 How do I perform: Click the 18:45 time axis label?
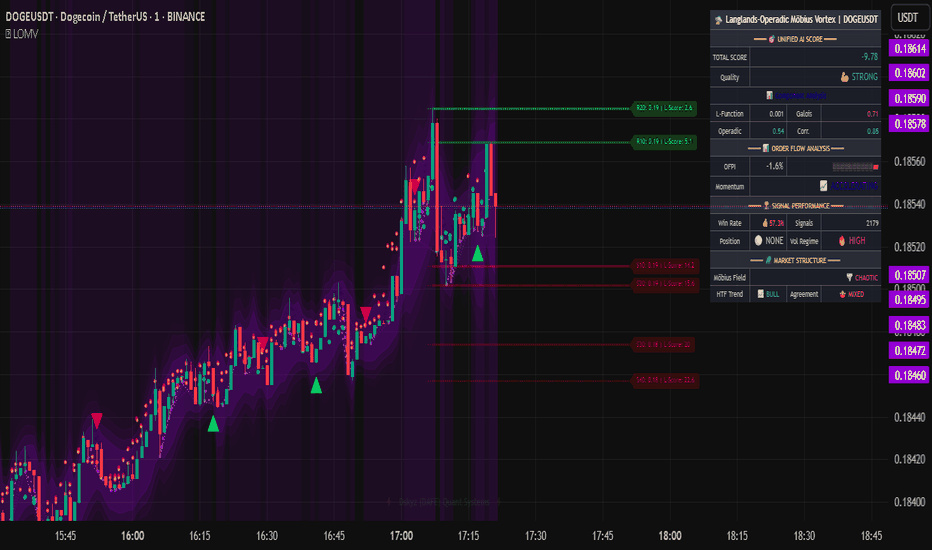[x=871, y=536]
